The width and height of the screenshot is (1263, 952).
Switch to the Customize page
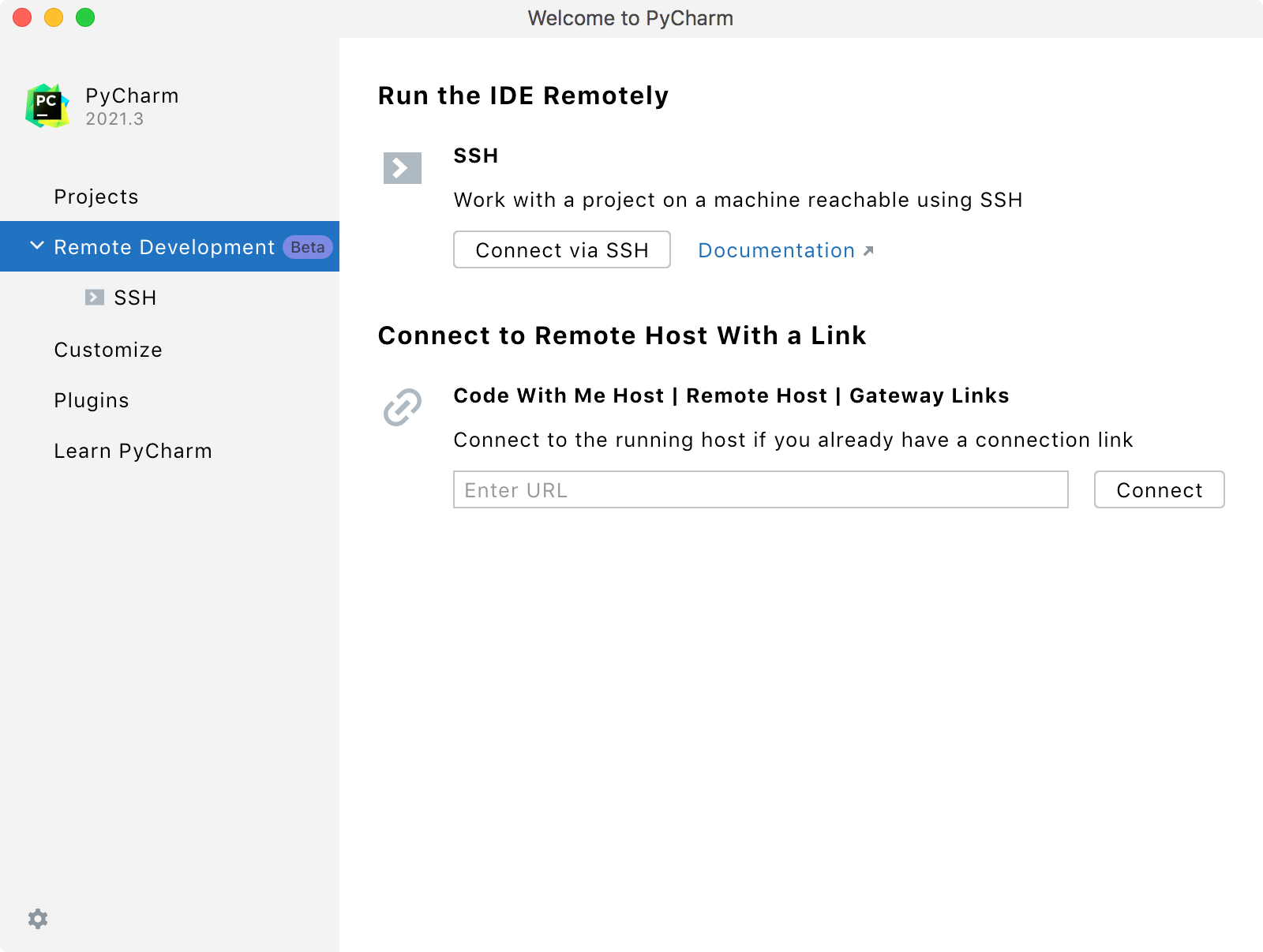108,350
